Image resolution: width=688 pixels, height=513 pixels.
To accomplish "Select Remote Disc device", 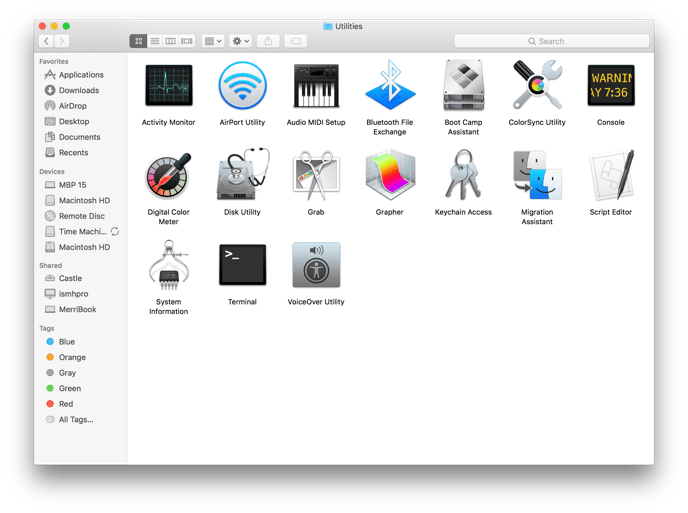I will tap(80, 216).
